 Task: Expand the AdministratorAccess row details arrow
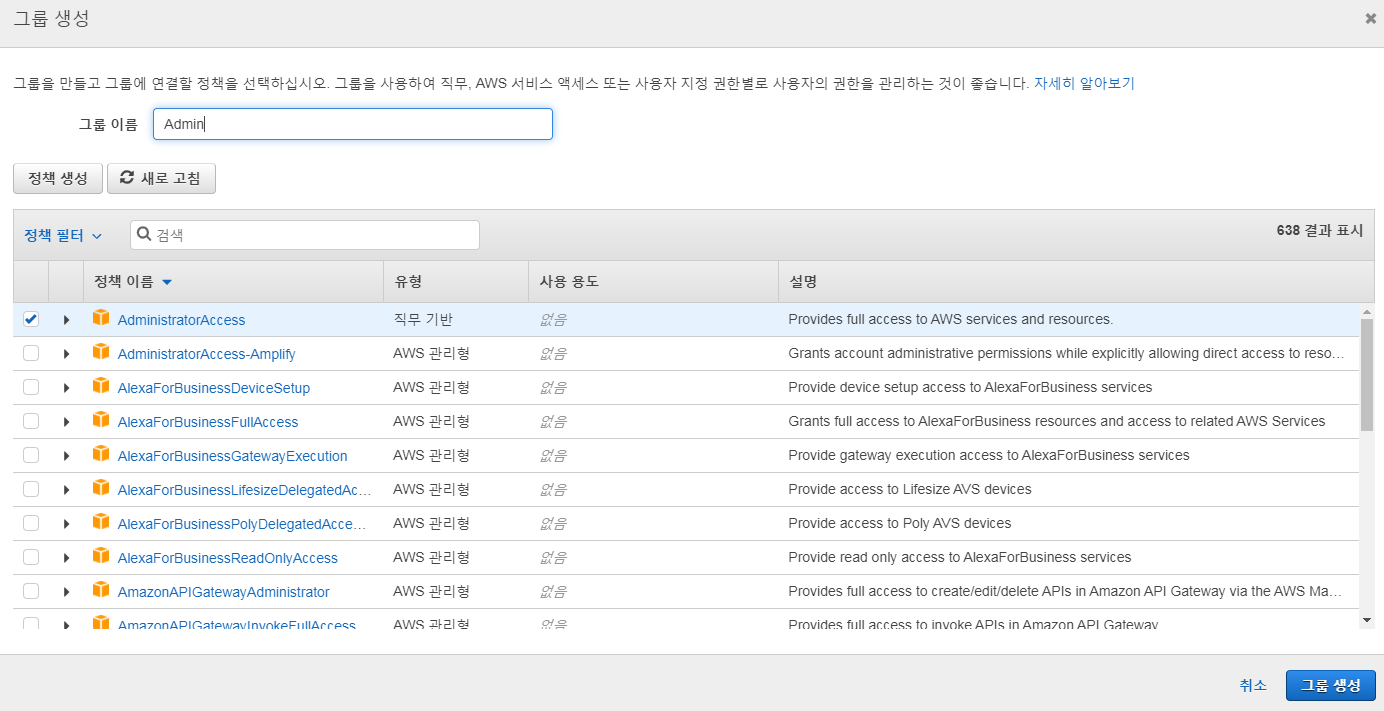click(66, 320)
